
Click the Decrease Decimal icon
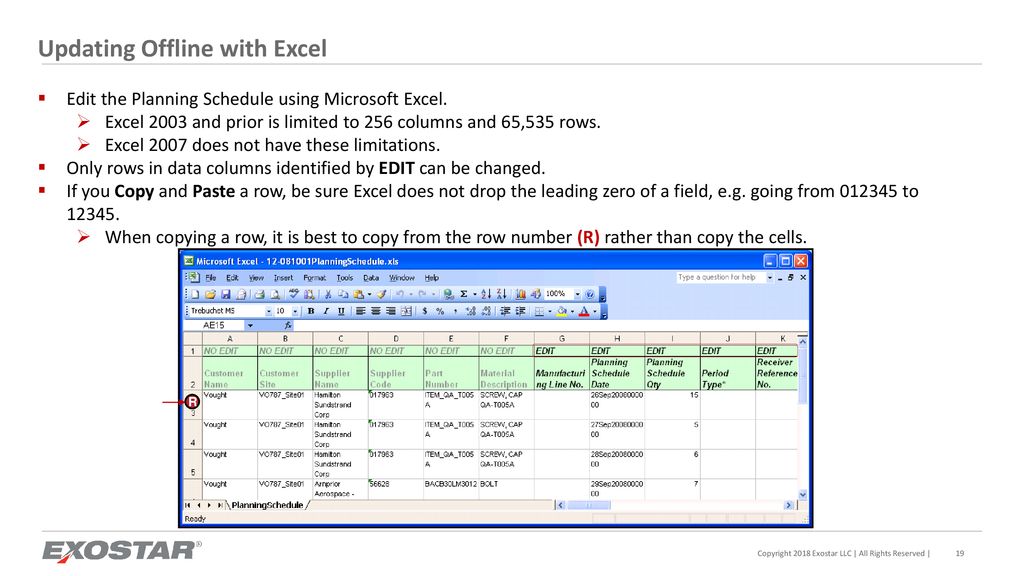click(x=486, y=311)
